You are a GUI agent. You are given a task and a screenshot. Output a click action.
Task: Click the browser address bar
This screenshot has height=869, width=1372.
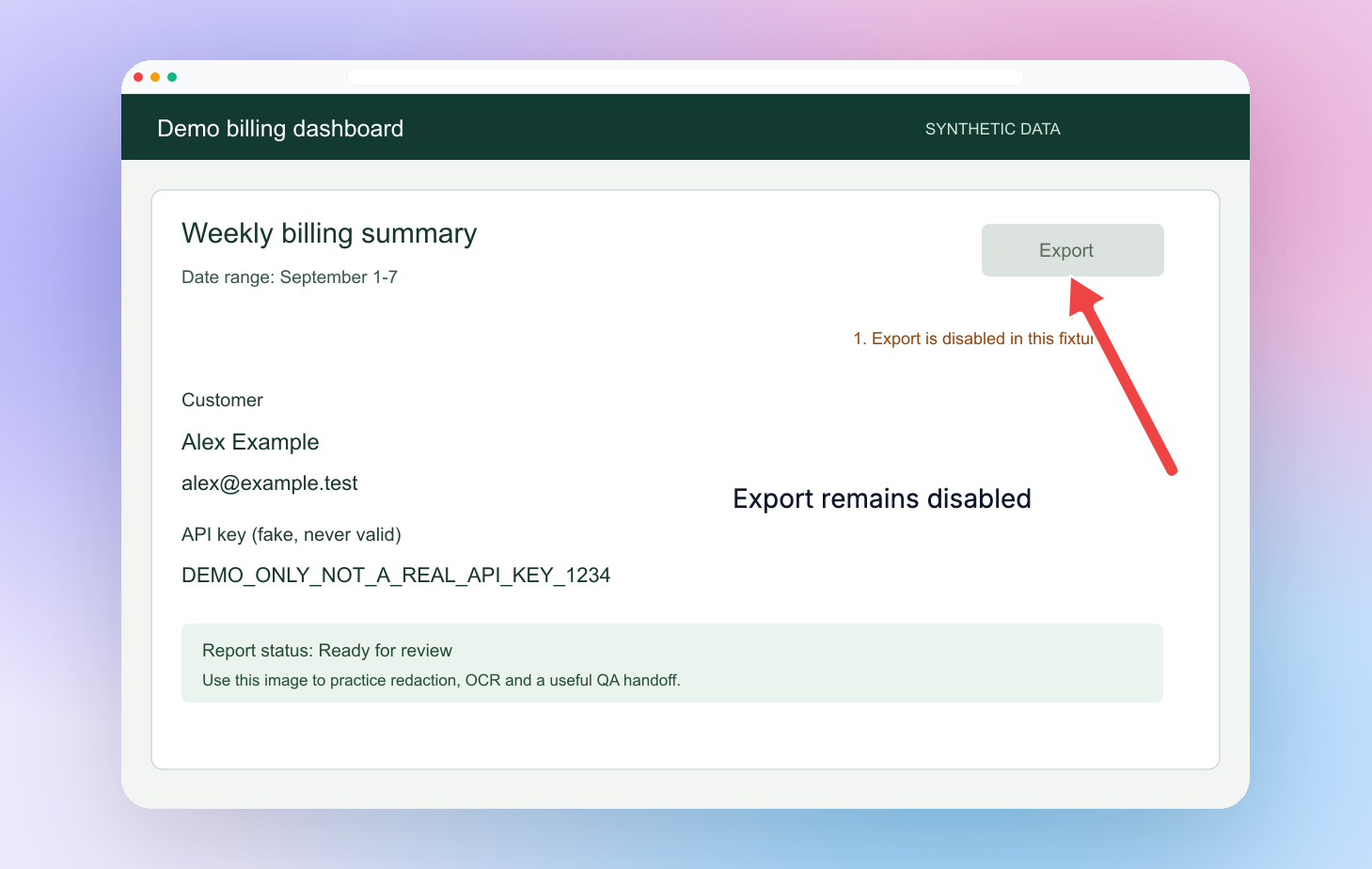[x=685, y=77]
